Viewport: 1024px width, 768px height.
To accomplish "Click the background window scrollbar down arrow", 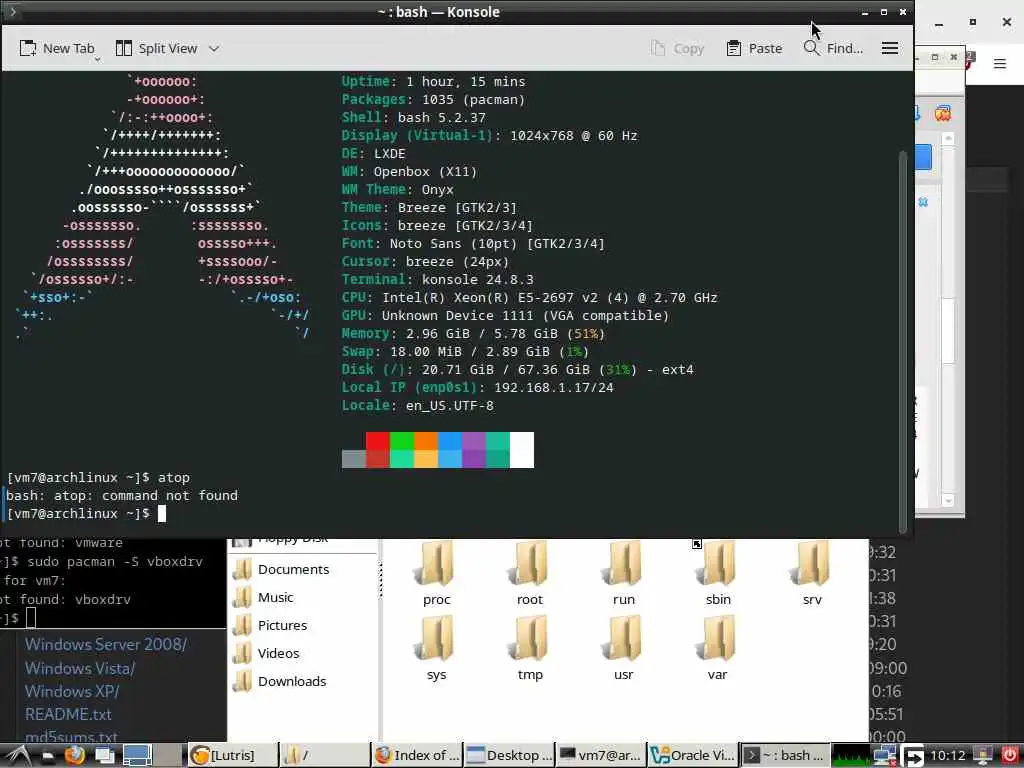I will click(948, 501).
